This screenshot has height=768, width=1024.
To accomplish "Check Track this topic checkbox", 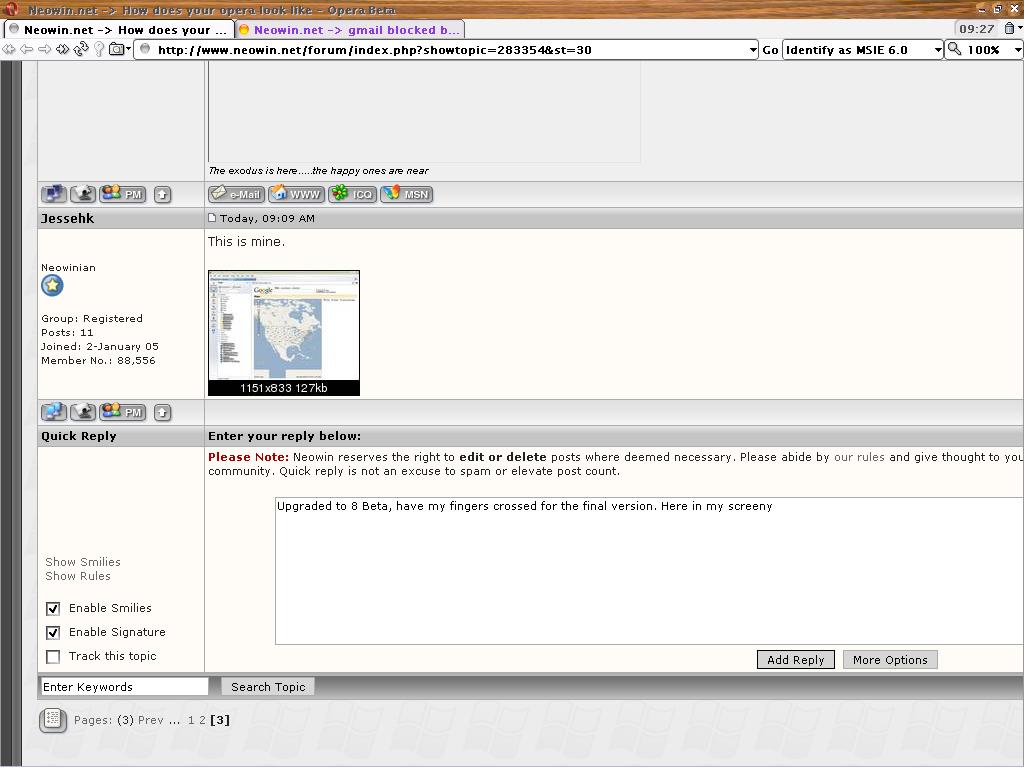I will tap(53, 656).
